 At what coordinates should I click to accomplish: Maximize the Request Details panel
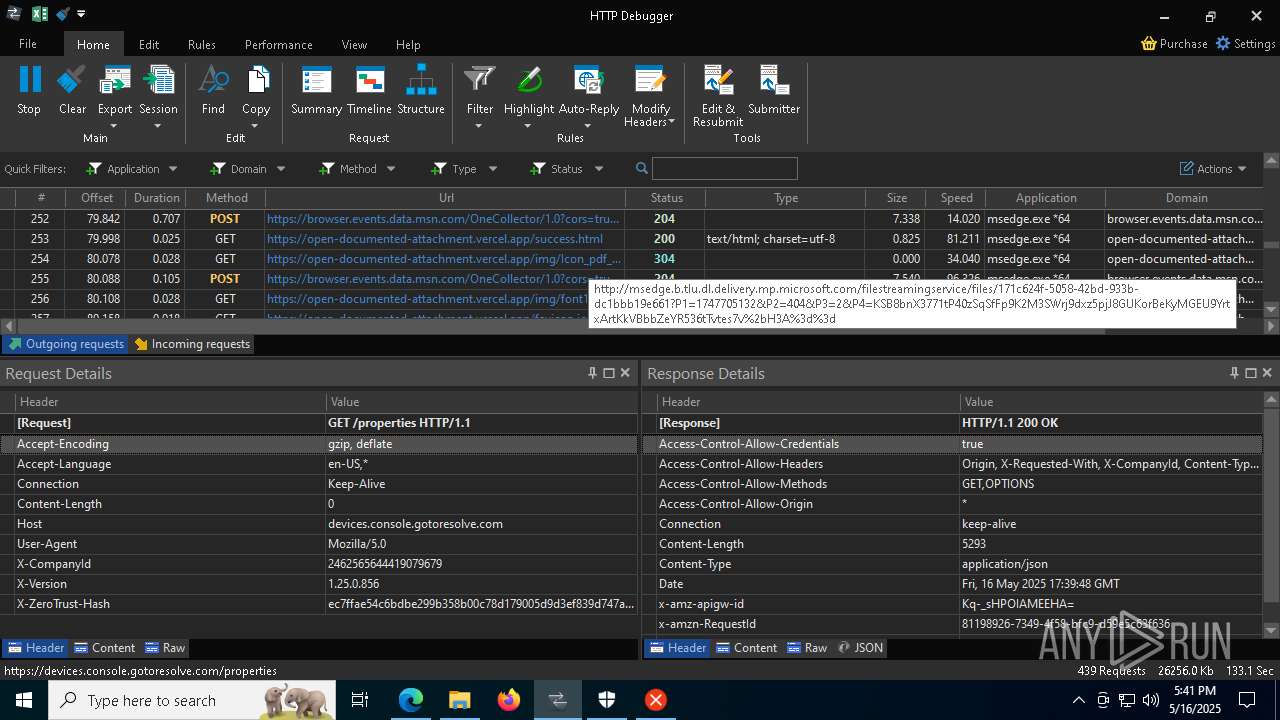pos(609,373)
